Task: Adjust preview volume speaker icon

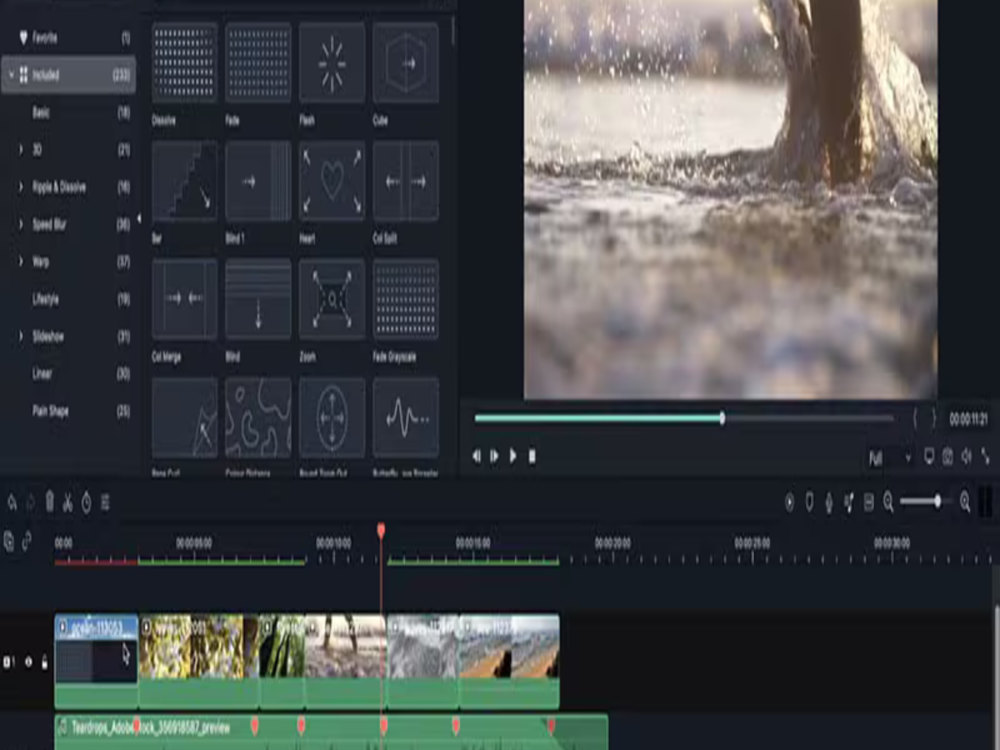Action: coord(967,456)
